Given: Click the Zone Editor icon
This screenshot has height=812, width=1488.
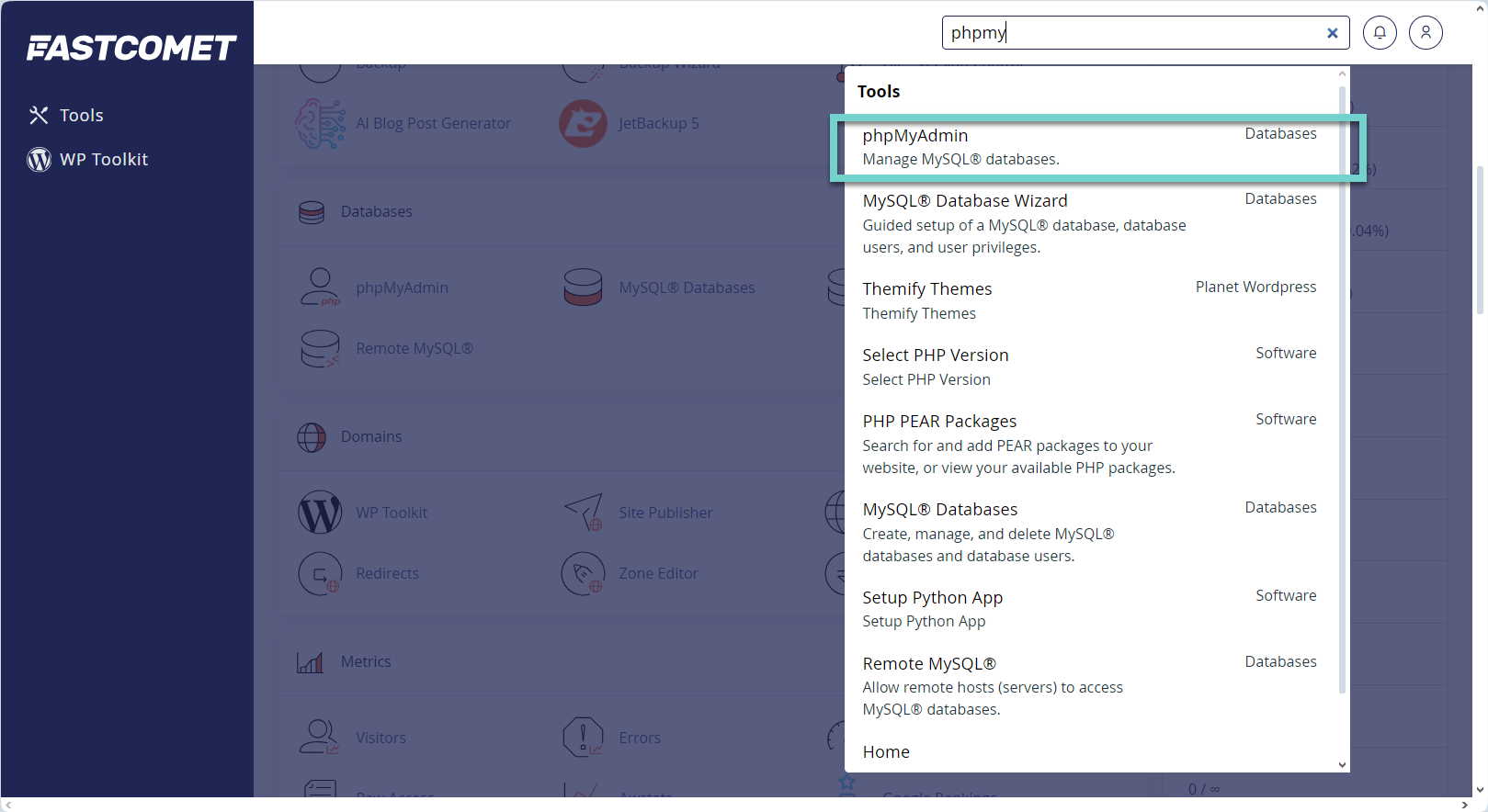Looking at the screenshot, I should click(x=583, y=573).
